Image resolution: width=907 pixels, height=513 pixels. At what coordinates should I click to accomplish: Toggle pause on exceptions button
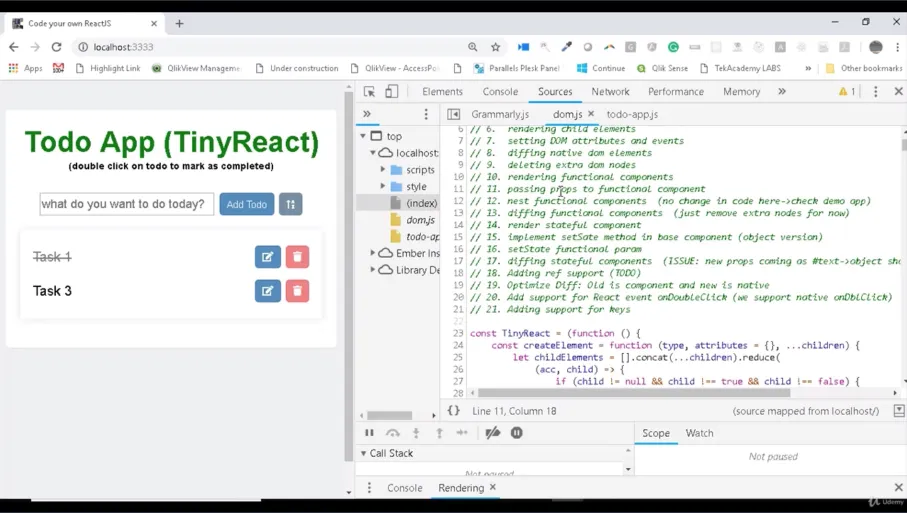tap(517, 433)
